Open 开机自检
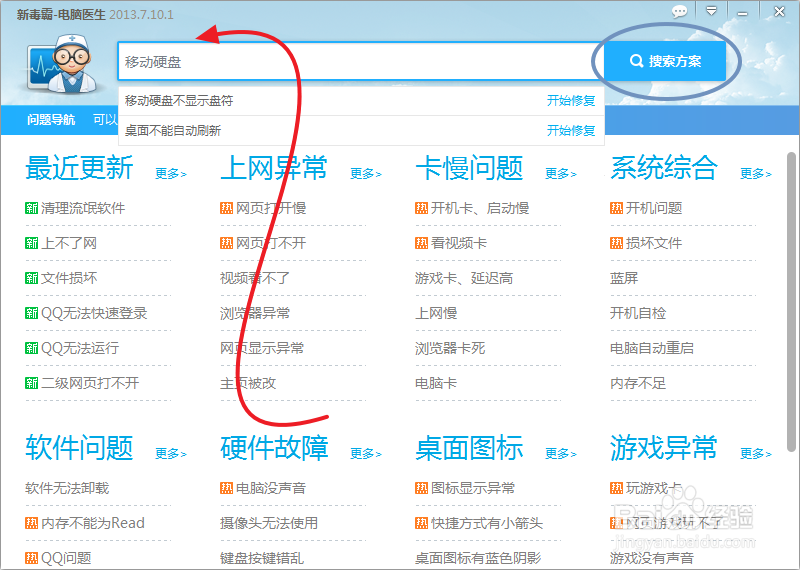Viewport: 800px width, 570px height. click(x=638, y=313)
